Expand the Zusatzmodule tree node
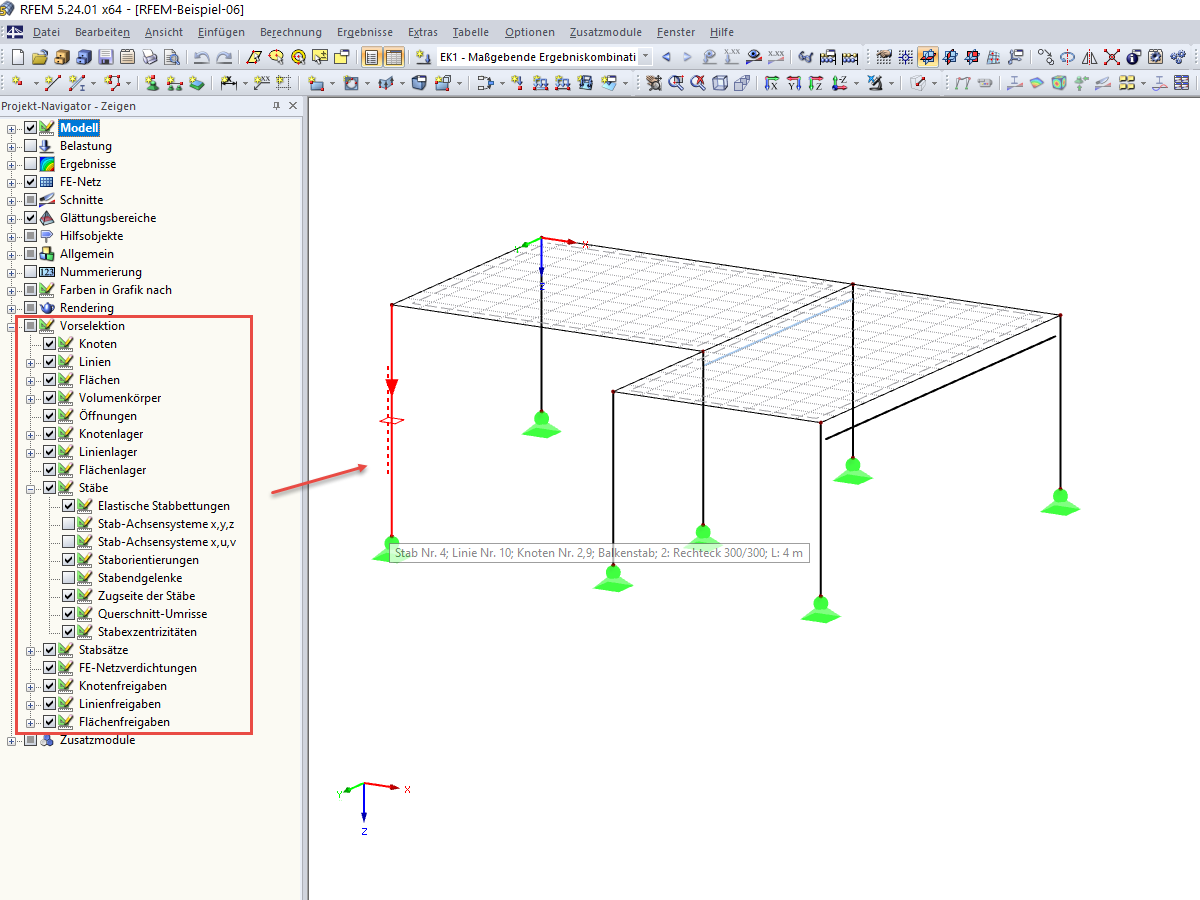1200x900 pixels. pyautogui.click(x=12, y=740)
